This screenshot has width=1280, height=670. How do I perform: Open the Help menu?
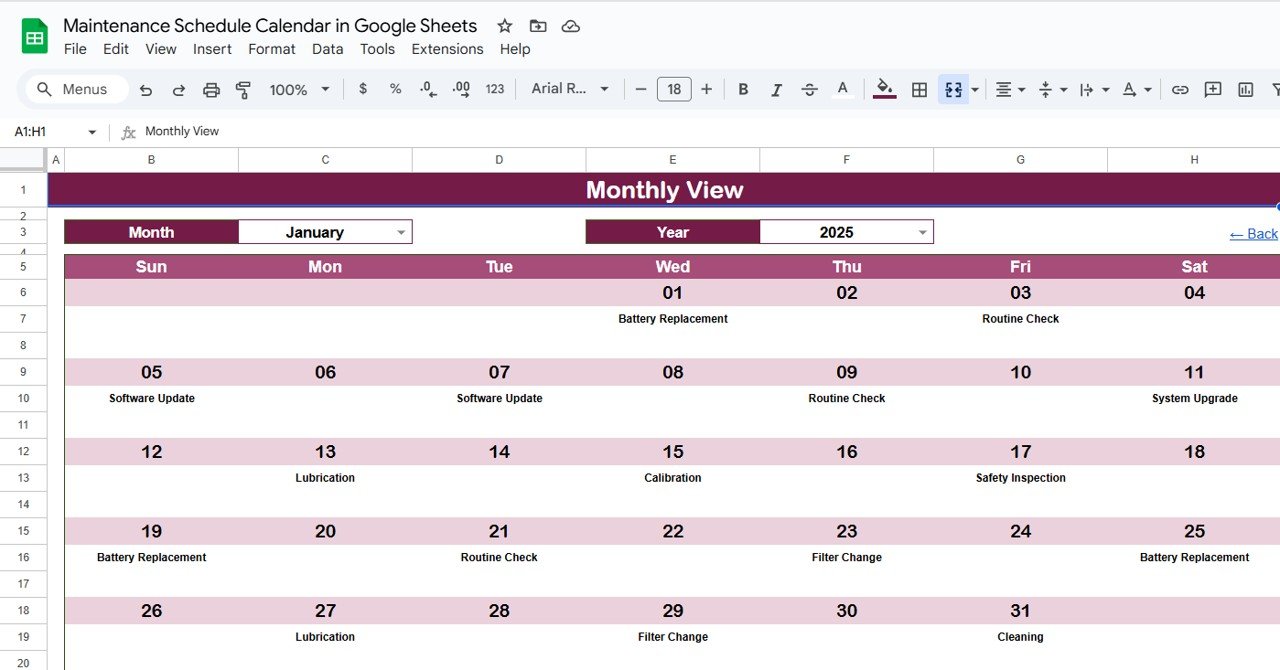515,49
